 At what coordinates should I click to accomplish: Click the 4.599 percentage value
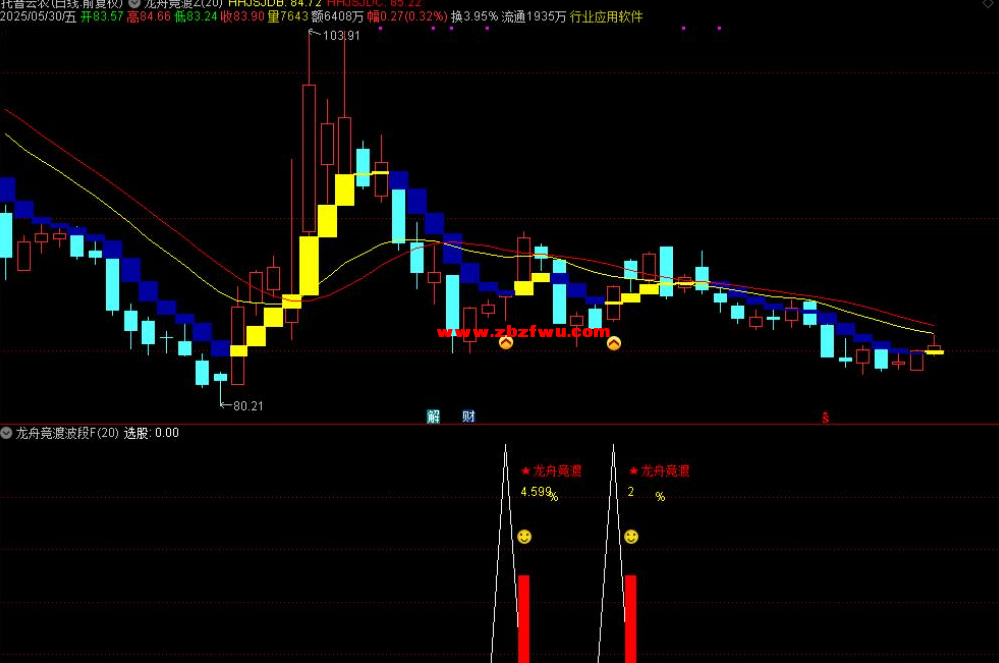[536, 492]
